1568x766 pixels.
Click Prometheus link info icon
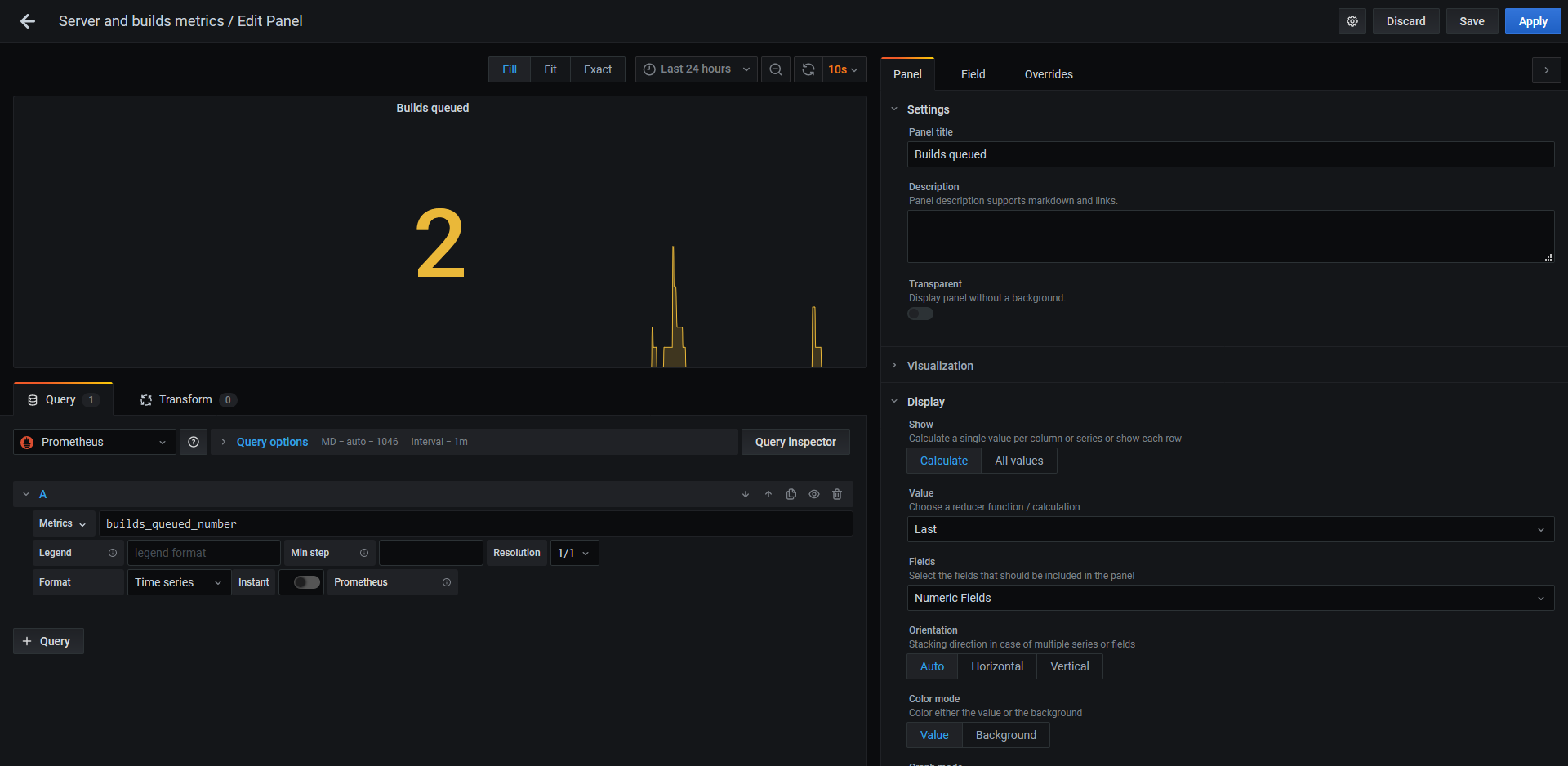tap(447, 582)
